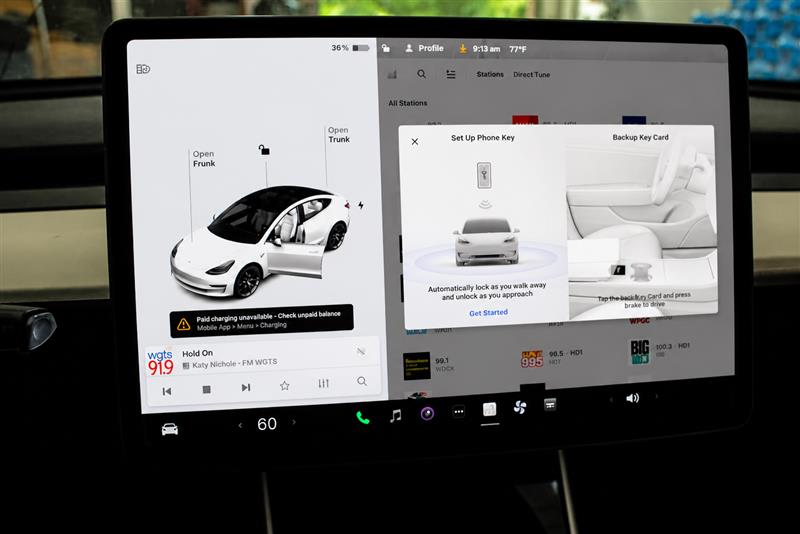
Task: Tap the 60 temperature value
Action: click(267, 424)
